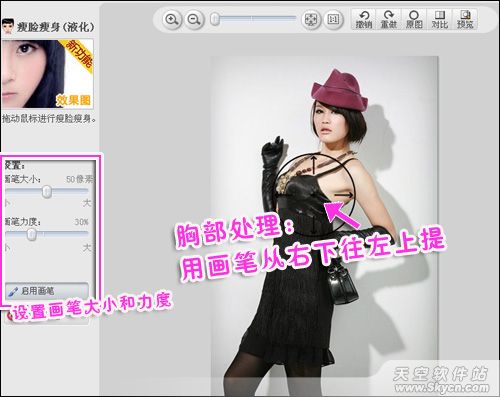
Task: Click the 启用画笔 enable brush button
Action: pyautogui.click(x=47, y=291)
